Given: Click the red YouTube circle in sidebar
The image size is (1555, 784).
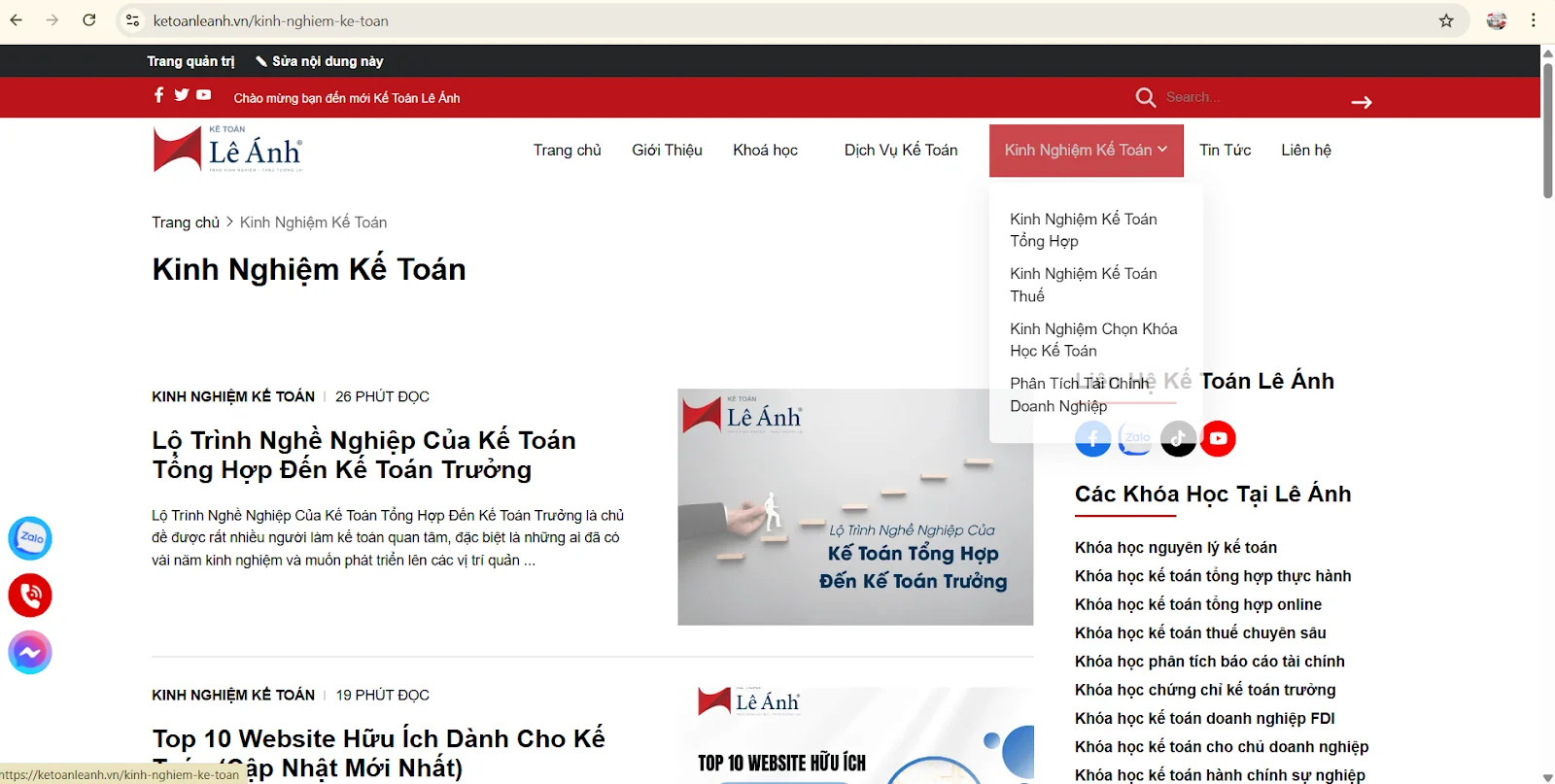Looking at the screenshot, I should (x=1218, y=439).
